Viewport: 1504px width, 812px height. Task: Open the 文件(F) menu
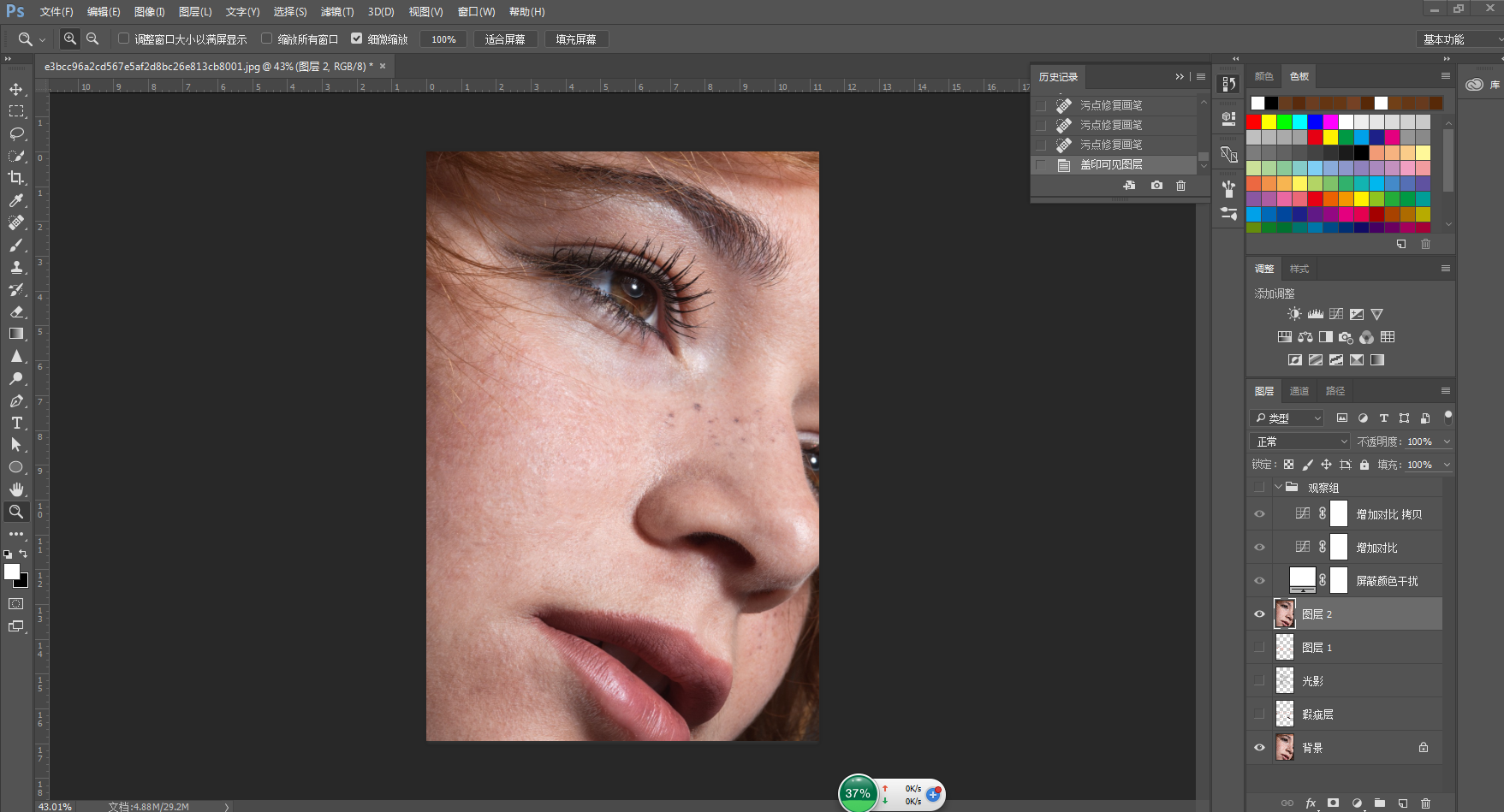pos(56,12)
